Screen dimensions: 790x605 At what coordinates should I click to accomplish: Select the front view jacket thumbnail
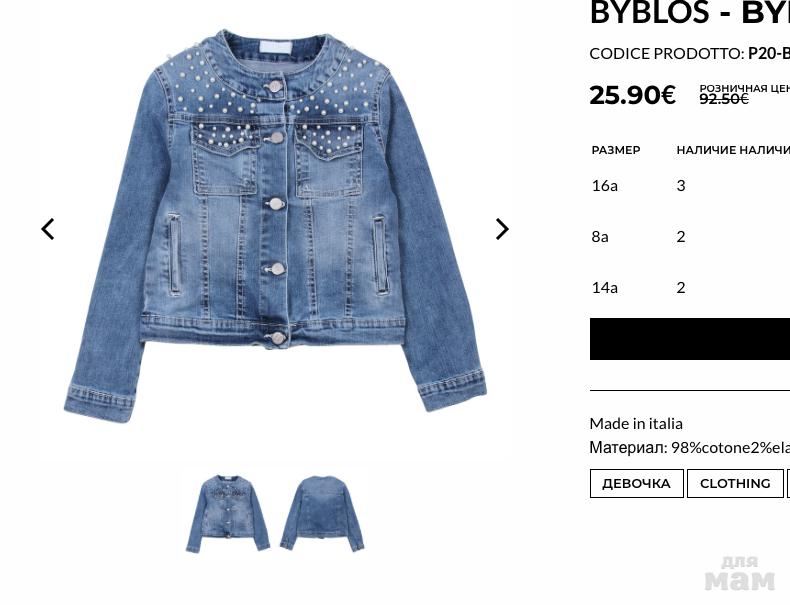pyautogui.click(x=228, y=513)
